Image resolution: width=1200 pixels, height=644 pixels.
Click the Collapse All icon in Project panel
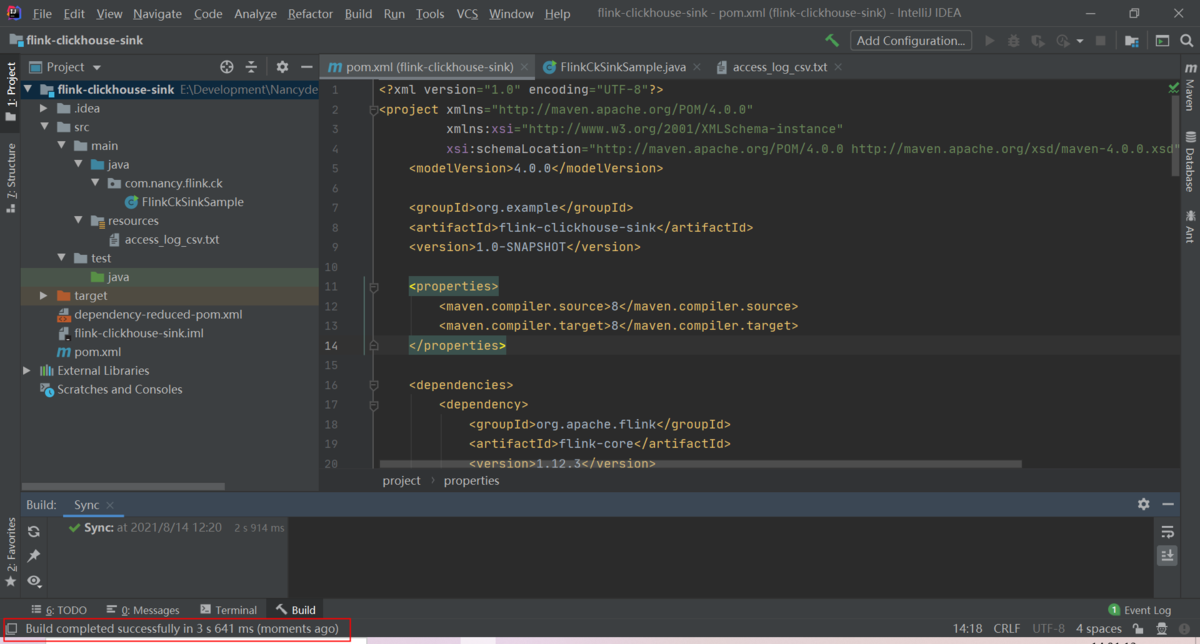coord(251,67)
